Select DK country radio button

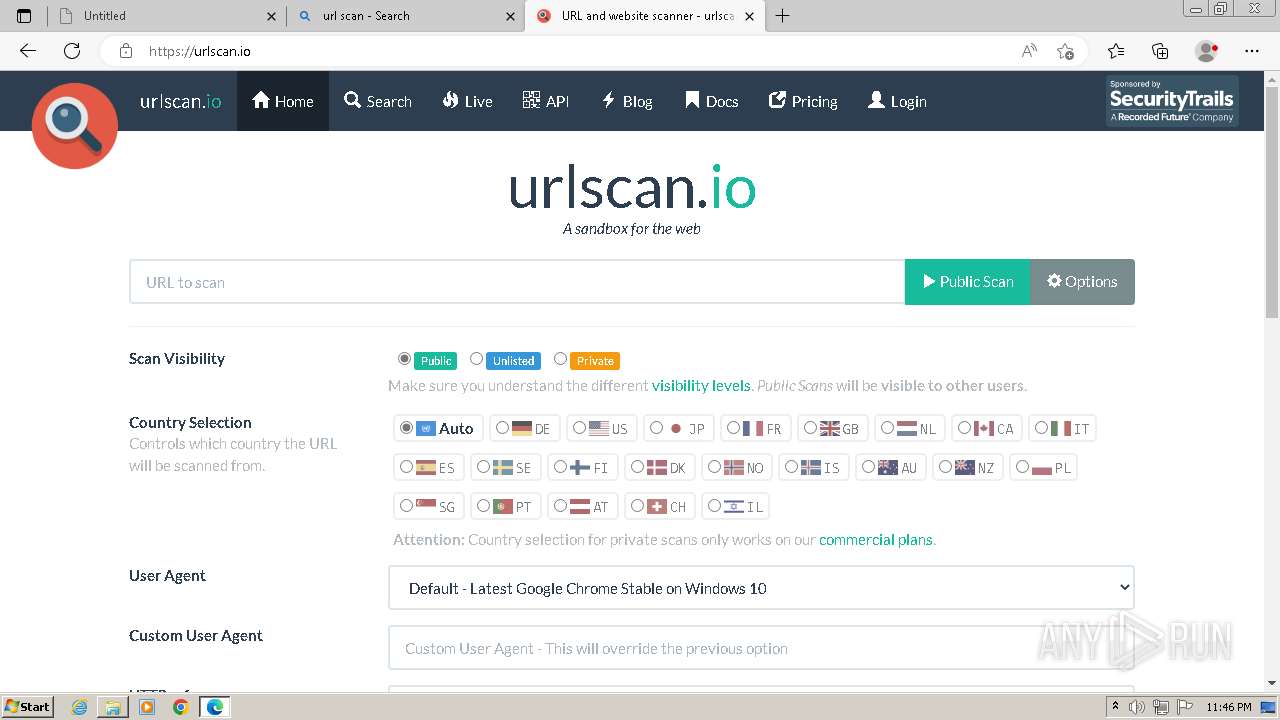[637, 467]
